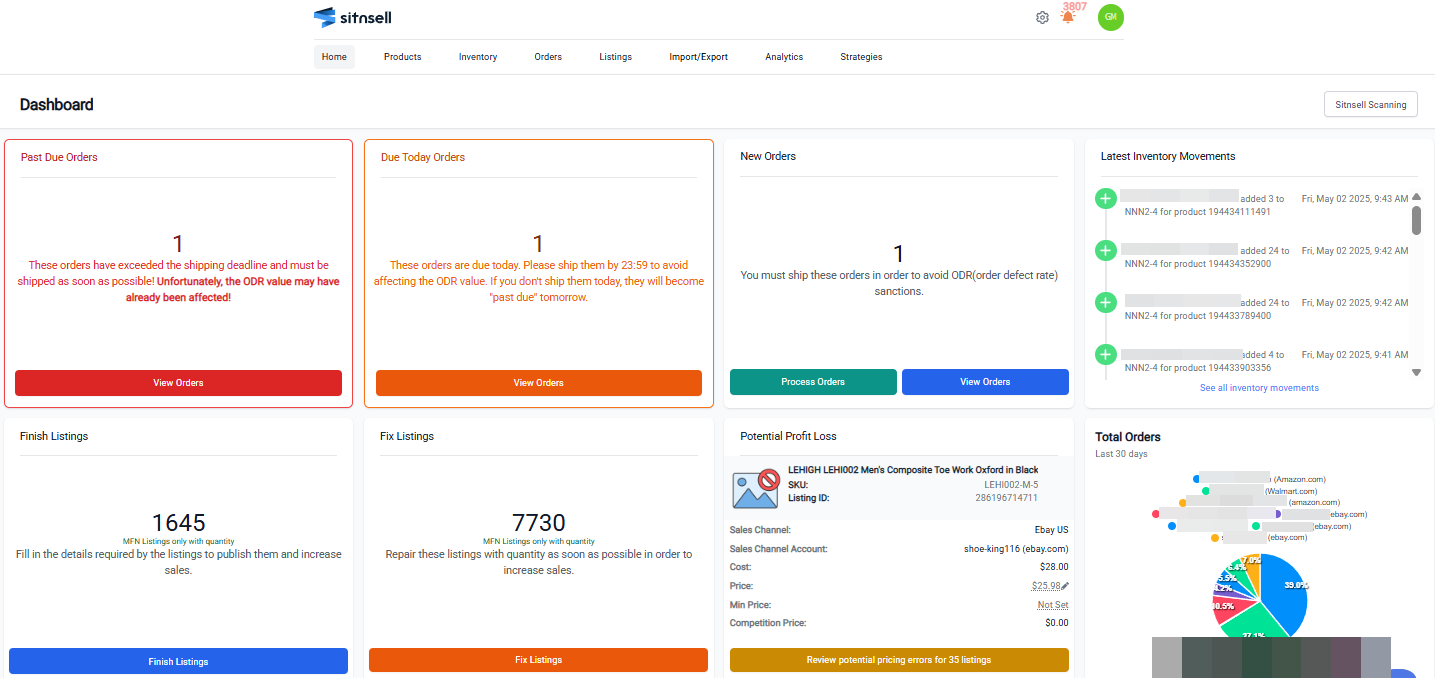Image resolution: width=1435 pixels, height=678 pixels.
Task: Click inventory movements scroll up arrow
Action: 1416,197
